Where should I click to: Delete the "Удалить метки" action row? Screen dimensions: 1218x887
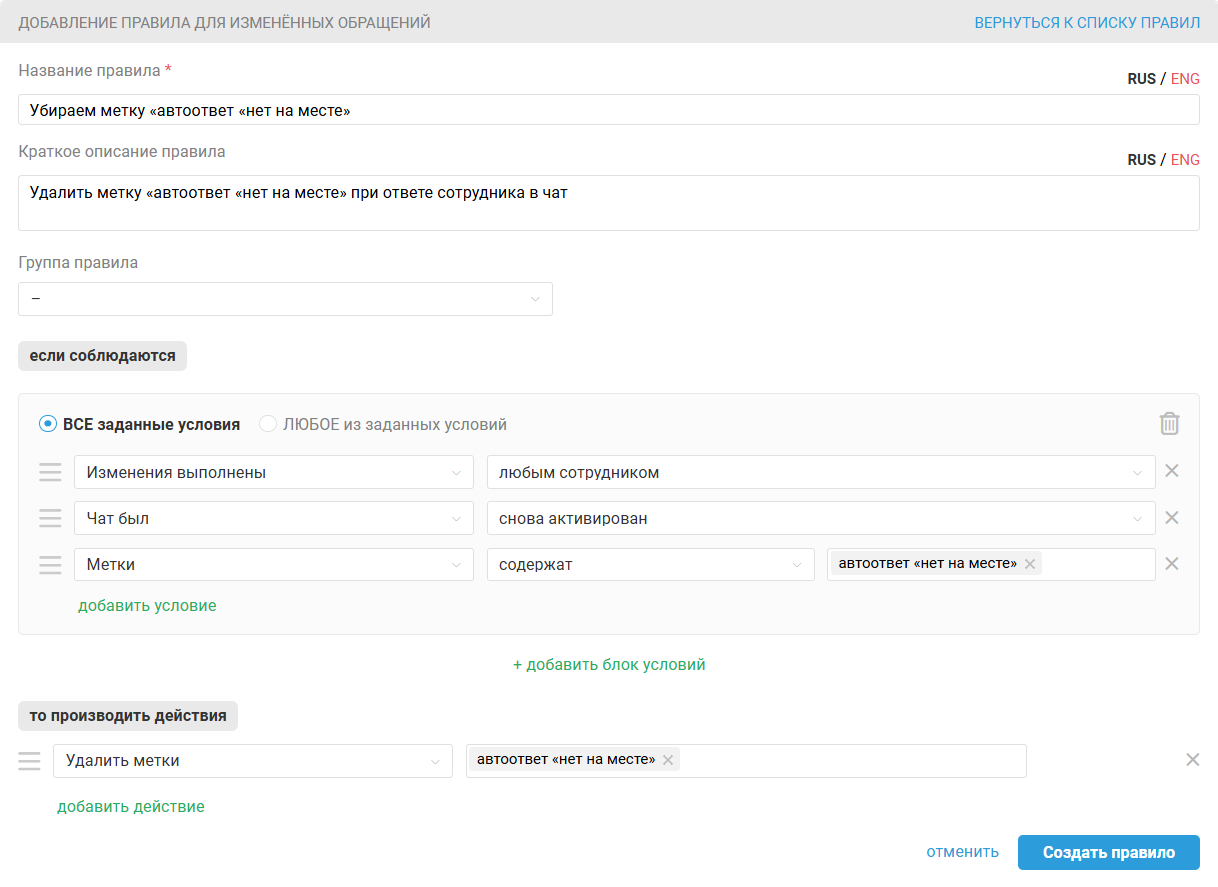click(1192, 760)
